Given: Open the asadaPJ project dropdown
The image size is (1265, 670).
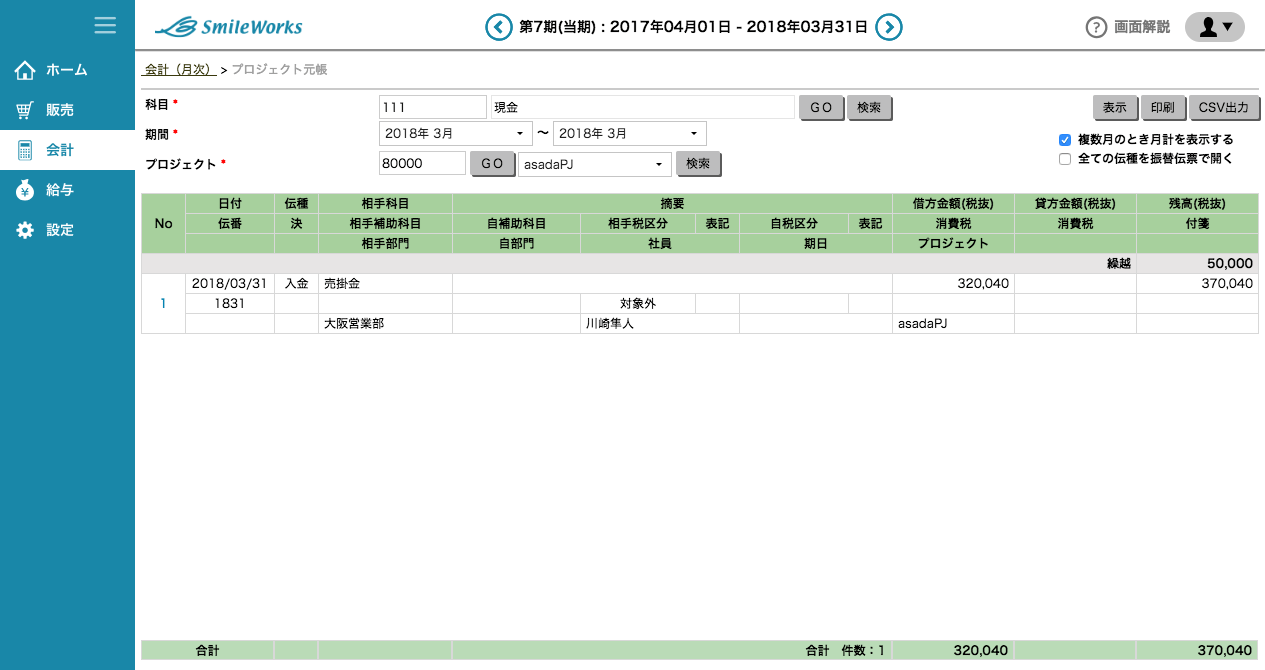Looking at the screenshot, I should 595,163.
